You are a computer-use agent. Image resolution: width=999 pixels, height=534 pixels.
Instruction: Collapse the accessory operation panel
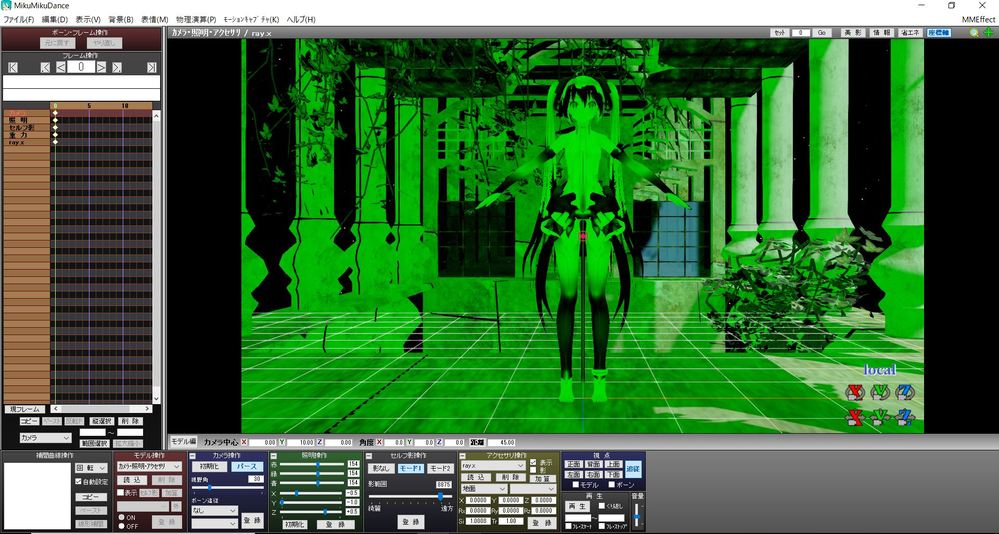[x=463, y=456]
